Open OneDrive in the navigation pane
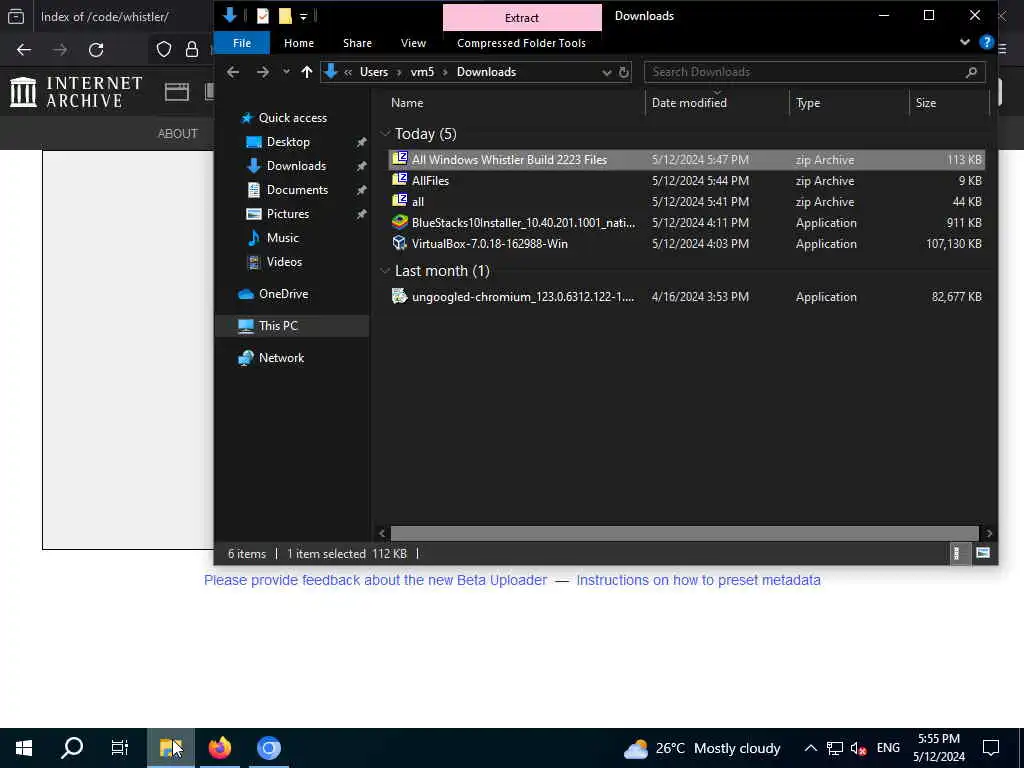Screen dimensions: 1024x768 tap(283, 294)
